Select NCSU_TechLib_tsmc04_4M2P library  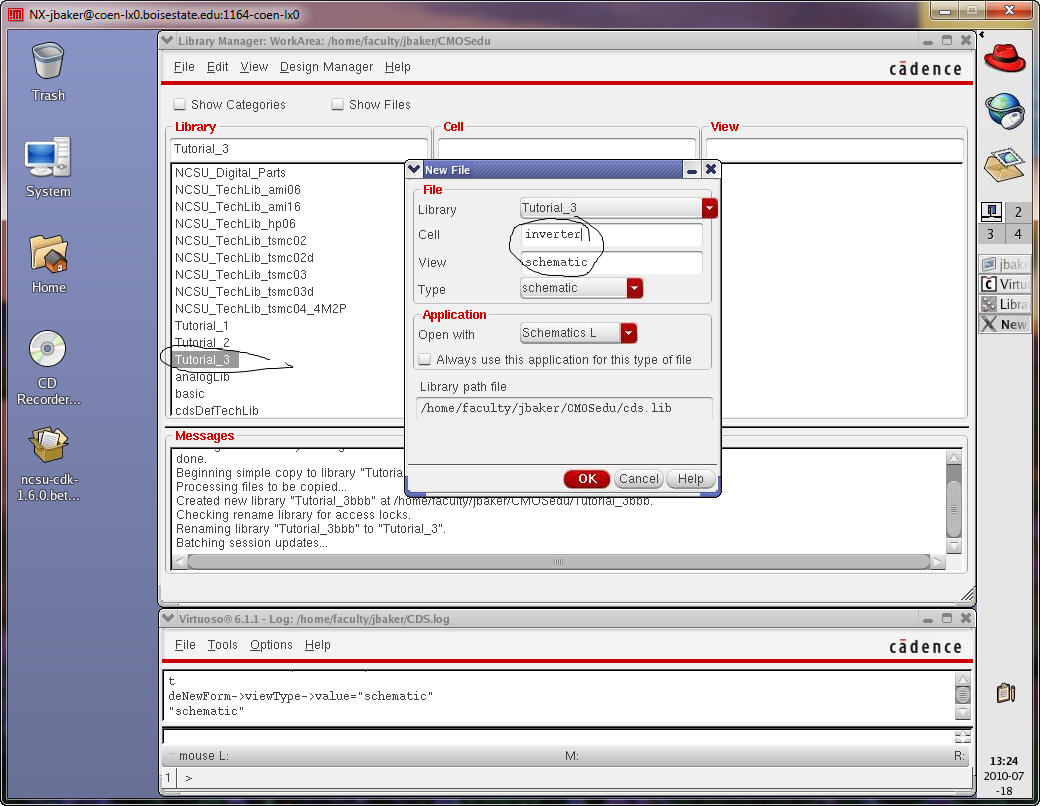pos(260,308)
